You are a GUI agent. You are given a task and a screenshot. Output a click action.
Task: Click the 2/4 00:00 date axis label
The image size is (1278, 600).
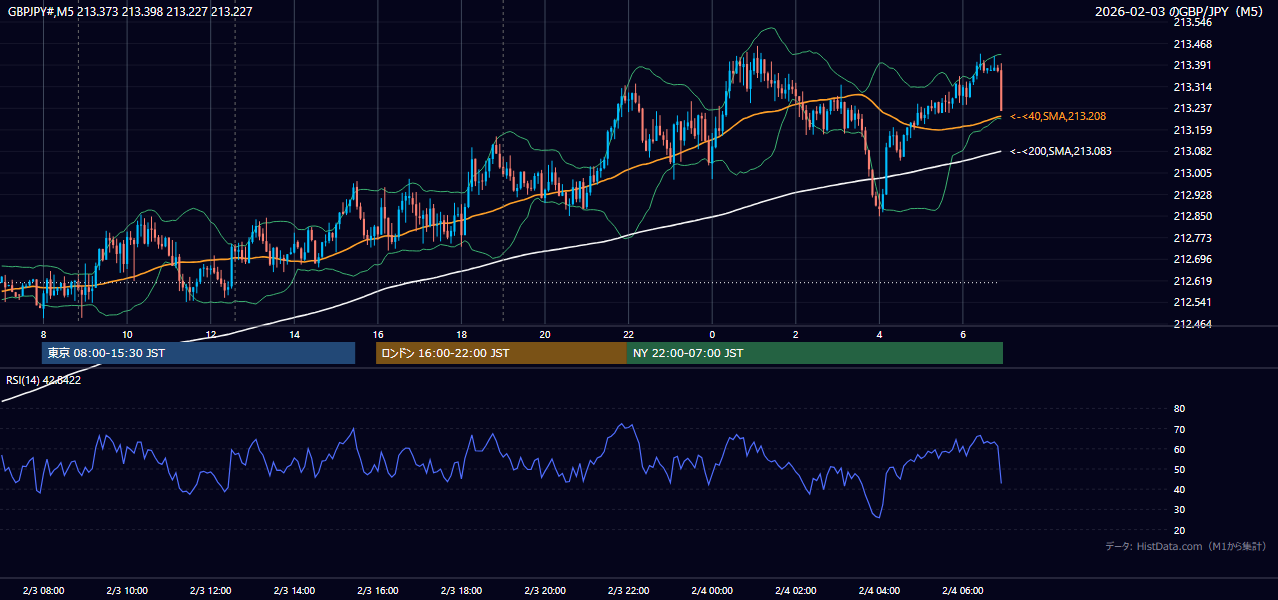click(x=712, y=591)
